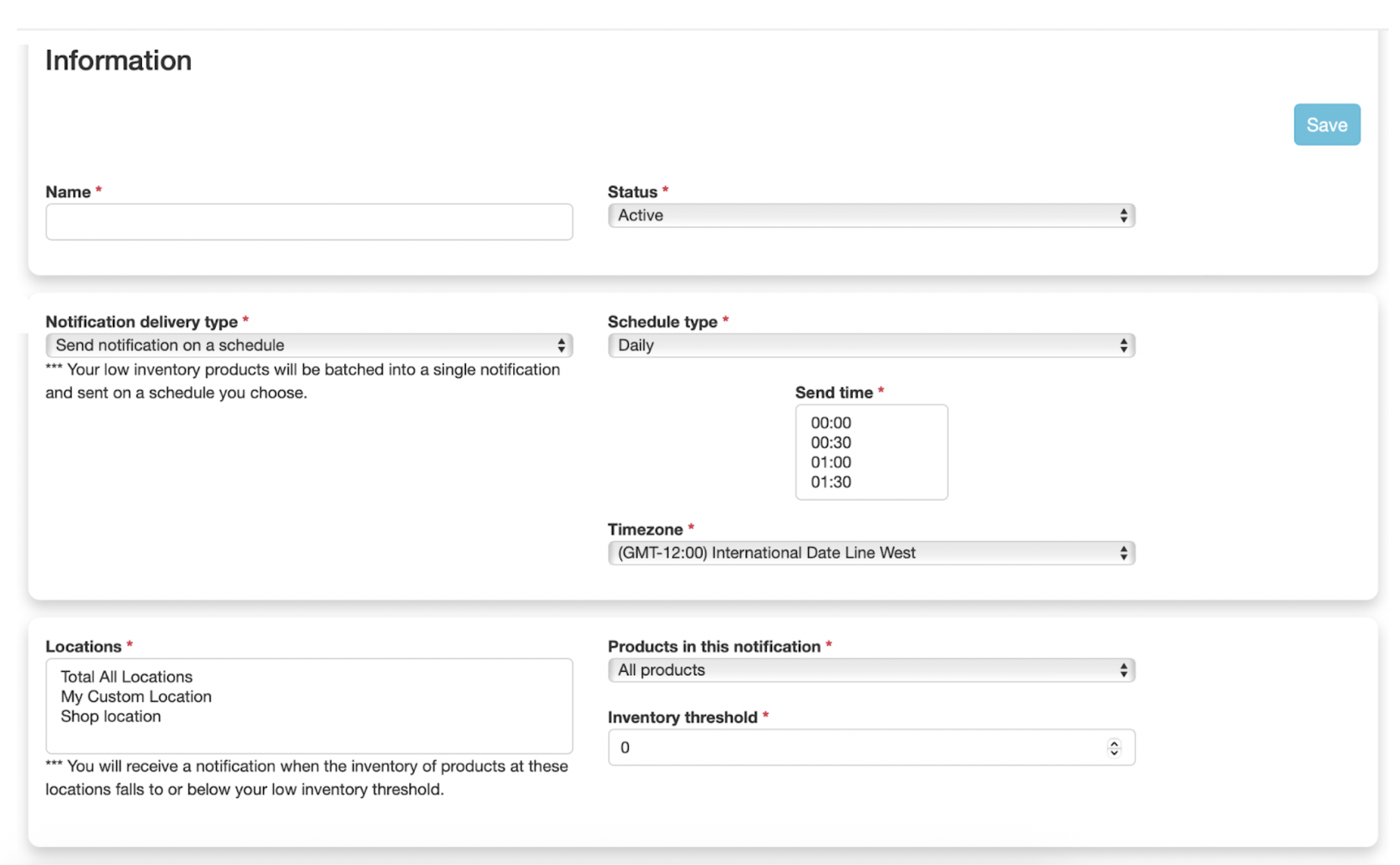
Task: Click the Inventory threshold number field
Action: coord(871,747)
